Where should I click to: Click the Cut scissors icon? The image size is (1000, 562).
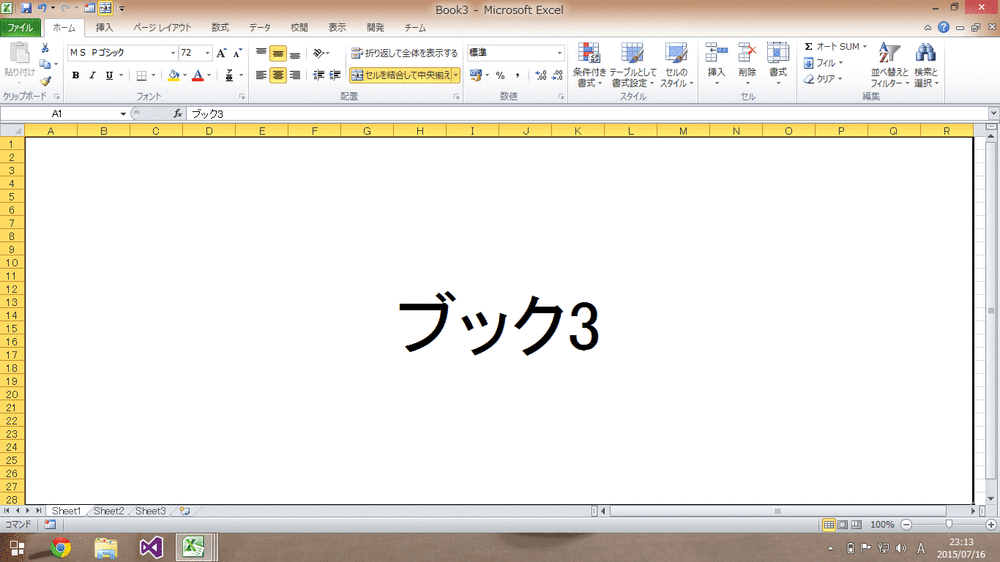pyautogui.click(x=45, y=48)
